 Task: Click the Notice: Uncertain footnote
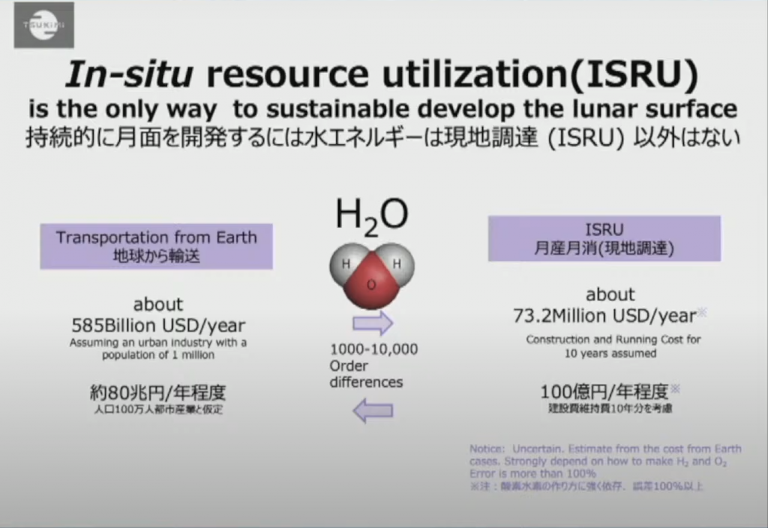click(605, 467)
